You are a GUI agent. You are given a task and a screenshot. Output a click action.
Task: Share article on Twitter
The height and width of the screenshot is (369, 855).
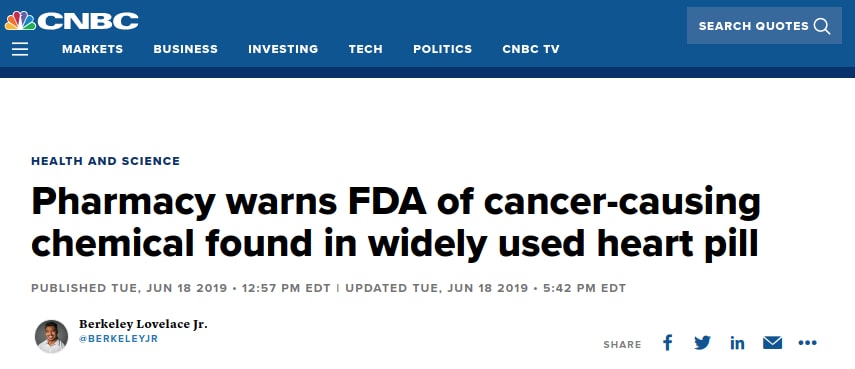click(702, 343)
